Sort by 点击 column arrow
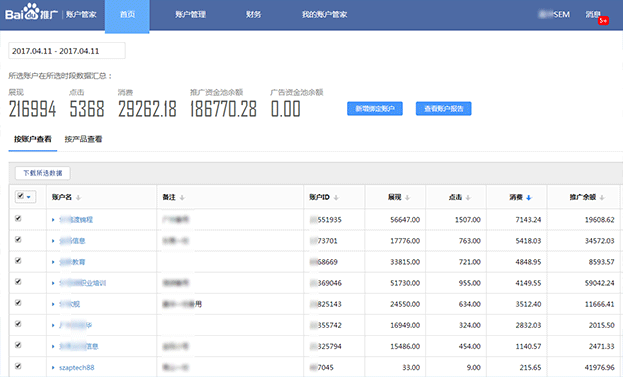This screenshot has width=623, height=377. [468, 197]
